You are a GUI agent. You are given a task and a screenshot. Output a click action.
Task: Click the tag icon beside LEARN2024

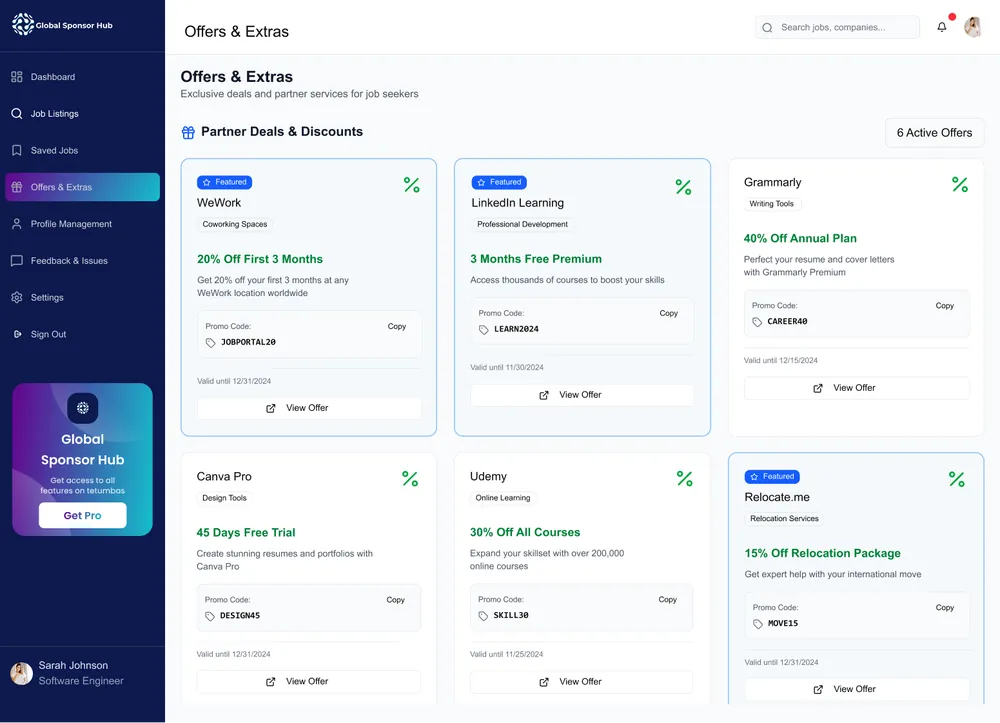point(483,330)
